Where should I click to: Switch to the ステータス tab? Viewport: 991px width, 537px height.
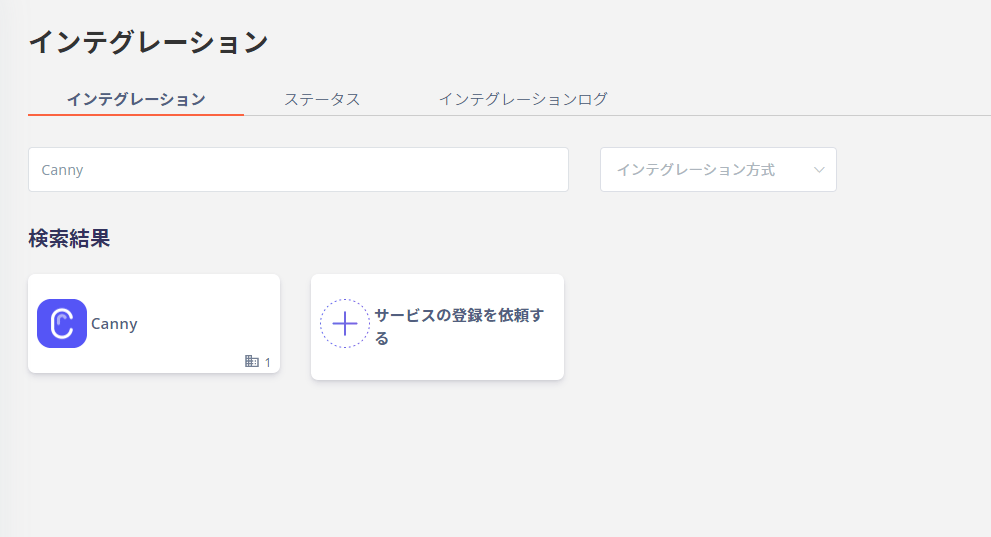tap(322, 99)
